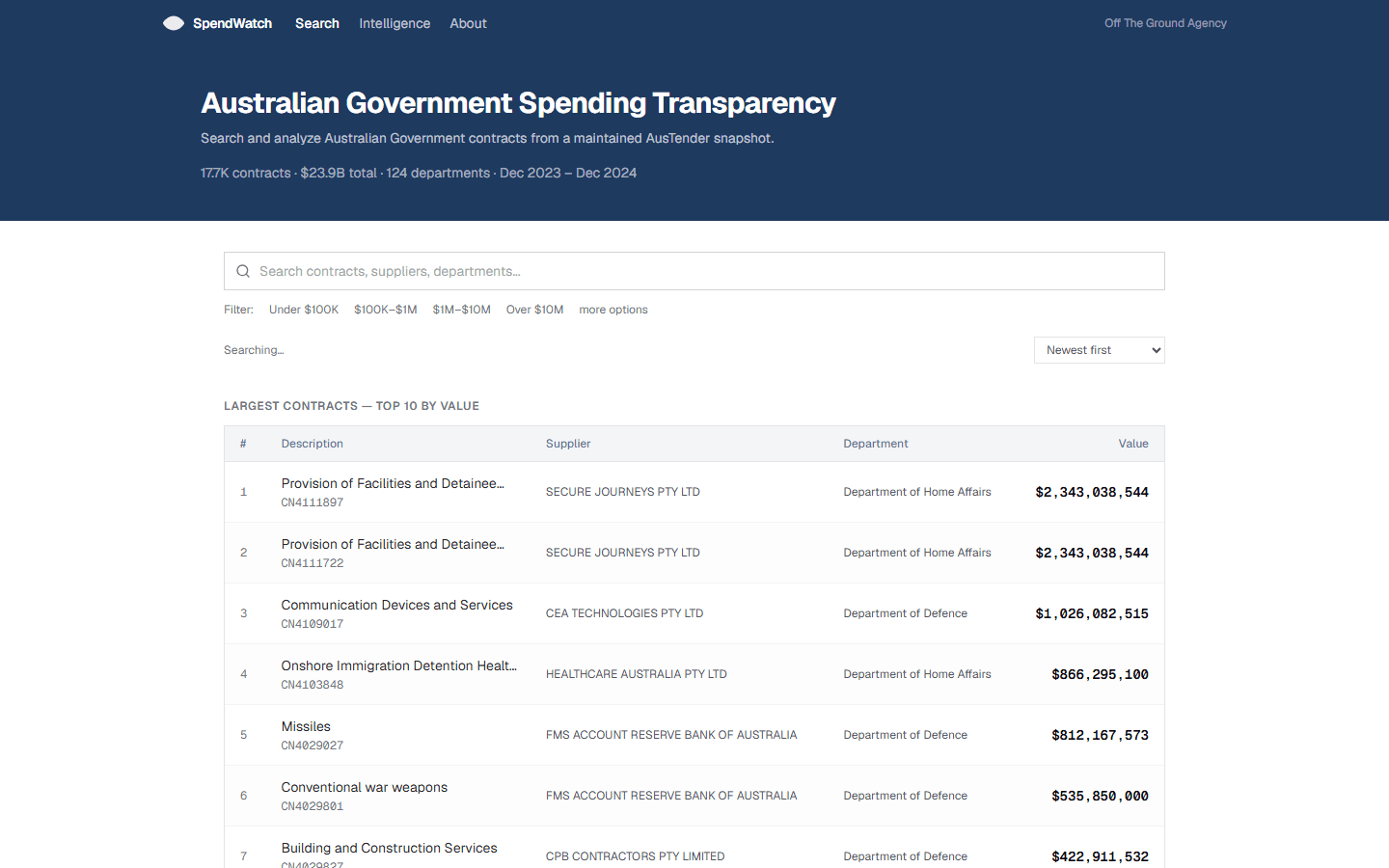Open the About page

(468, 23)
